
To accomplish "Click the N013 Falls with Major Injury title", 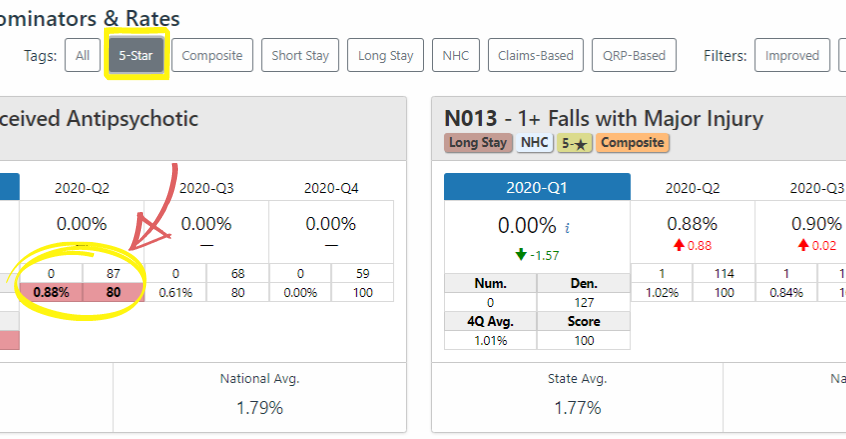I will point(603,119).
